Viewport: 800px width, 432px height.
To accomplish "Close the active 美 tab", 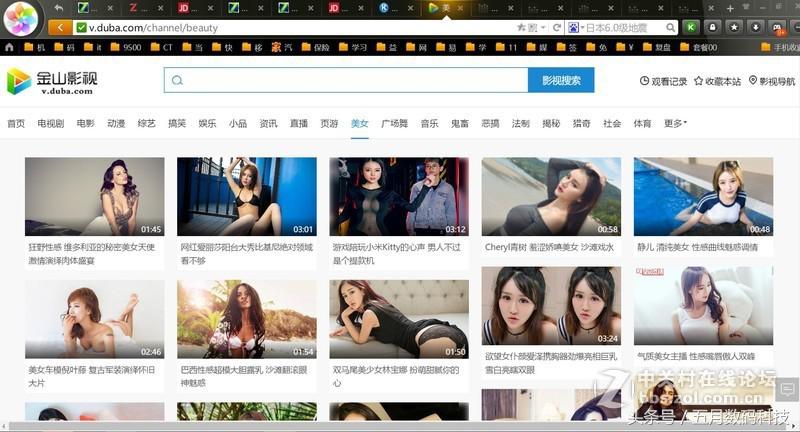I will pyautogui.click(x=460, y=8).
